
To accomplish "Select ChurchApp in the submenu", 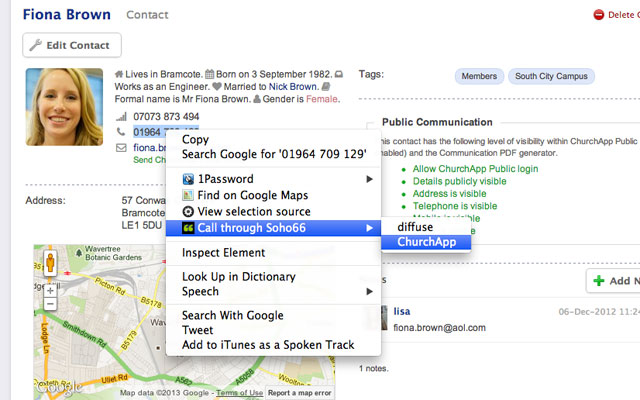I will 426,242.
